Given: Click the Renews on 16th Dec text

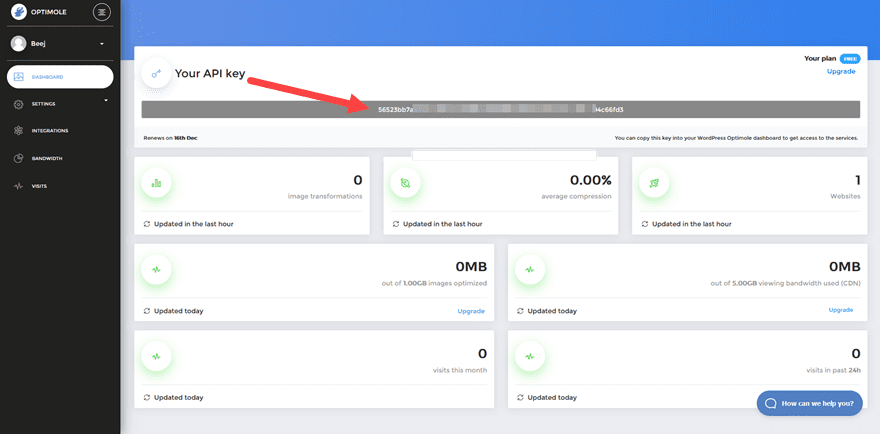Looking at the screenshot, I should click(x=171, y=138).
